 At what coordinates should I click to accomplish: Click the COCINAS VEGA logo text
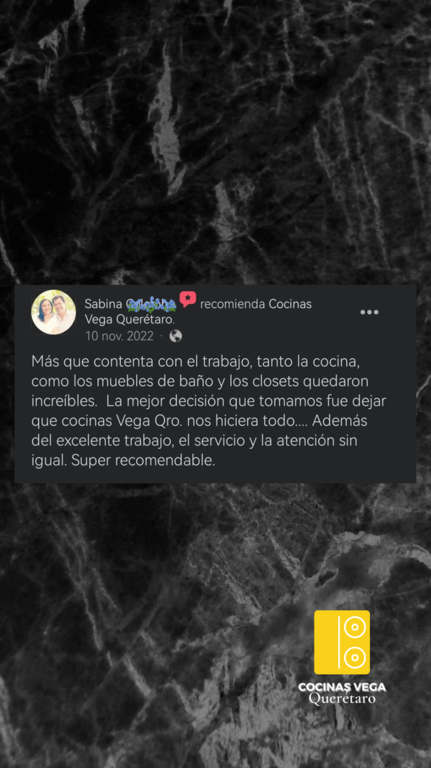(342, 687)
